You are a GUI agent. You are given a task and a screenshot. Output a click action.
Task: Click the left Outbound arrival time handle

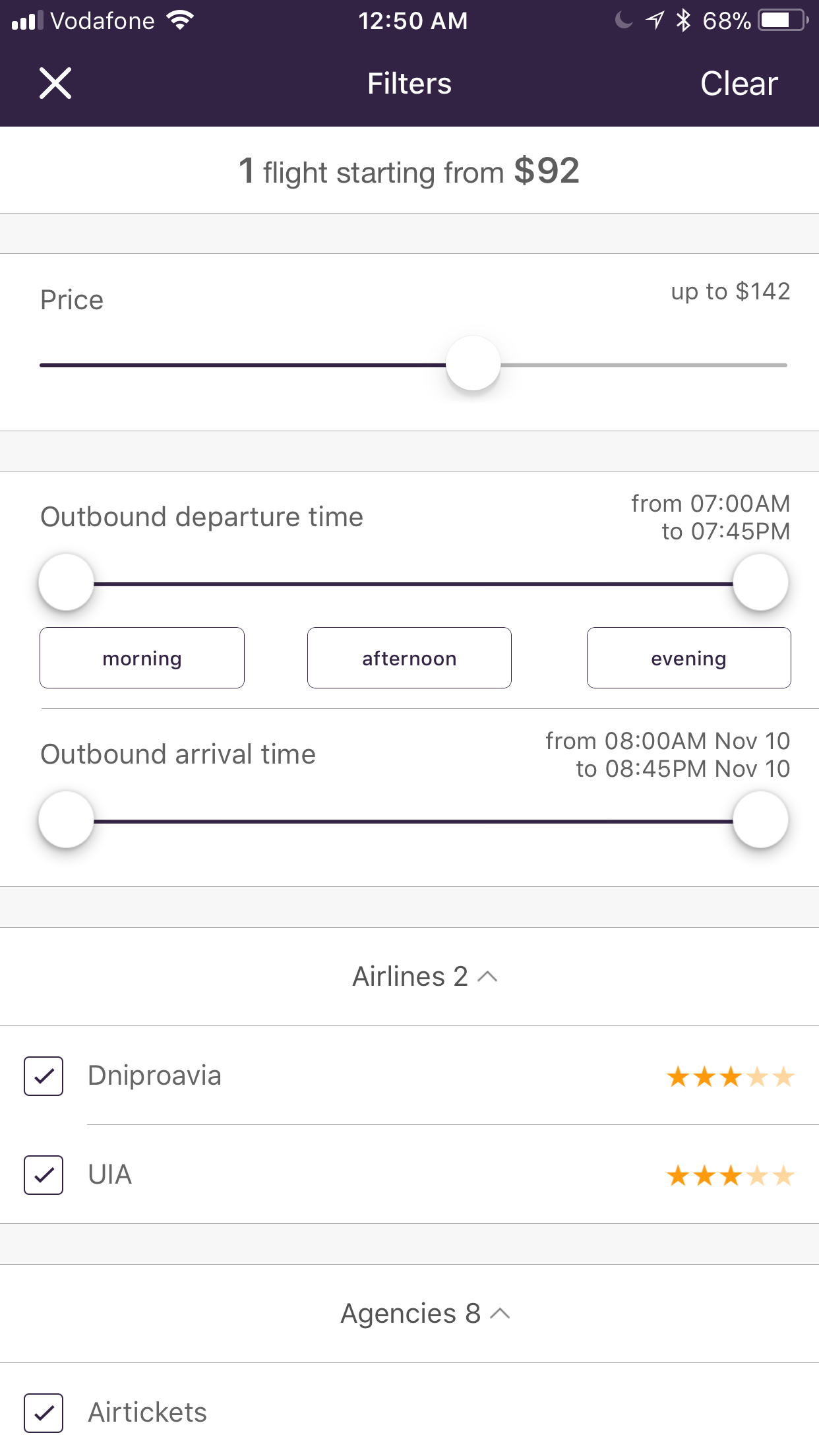pyautogui.click(x=66, y=820)
